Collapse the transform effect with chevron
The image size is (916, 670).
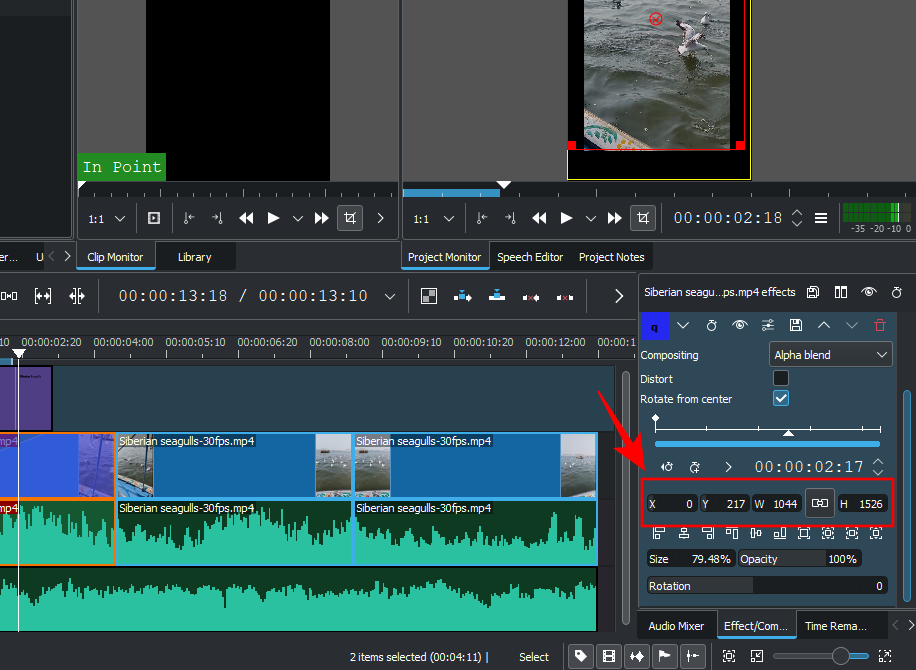pyautogui.click(x=683, y=326)
